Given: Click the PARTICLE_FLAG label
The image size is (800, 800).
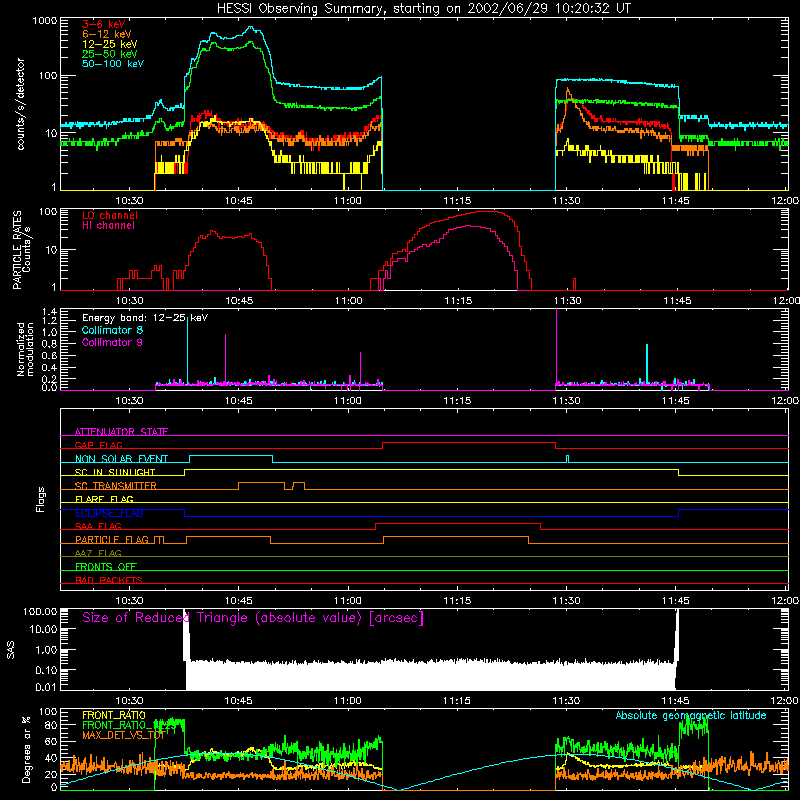Looking at the screenshot, I should click(x=112, y=540).
